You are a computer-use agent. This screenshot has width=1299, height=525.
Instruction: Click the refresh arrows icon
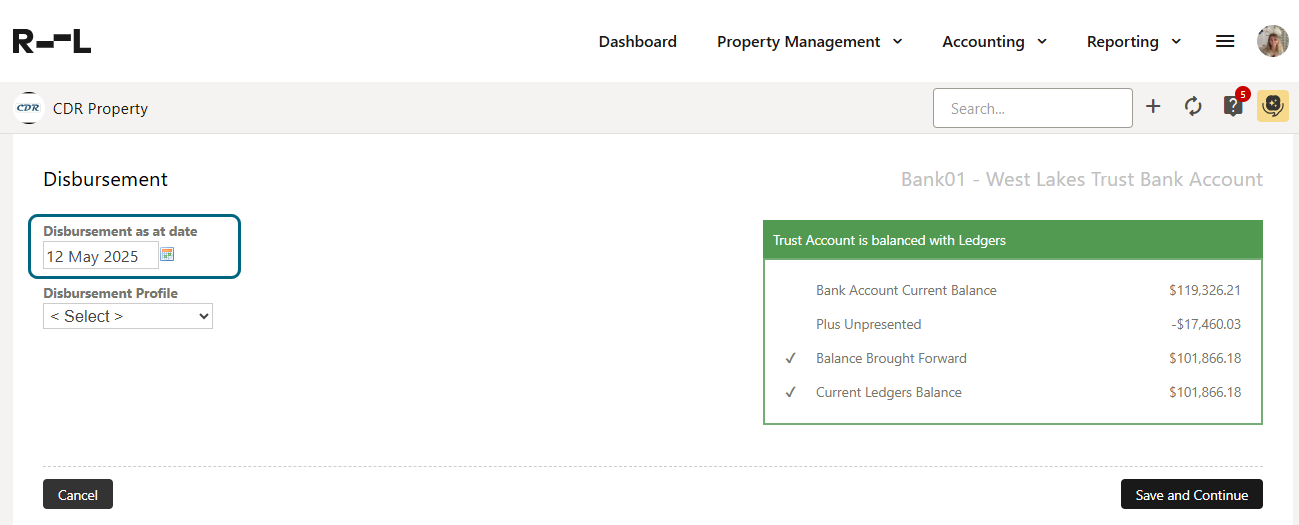[1193, 106]
